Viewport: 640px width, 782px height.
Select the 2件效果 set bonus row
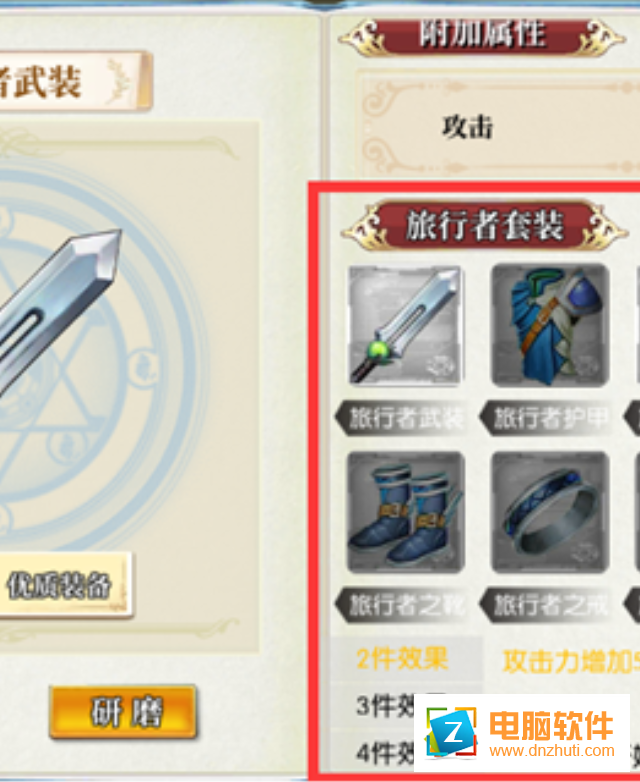point(485,659)
